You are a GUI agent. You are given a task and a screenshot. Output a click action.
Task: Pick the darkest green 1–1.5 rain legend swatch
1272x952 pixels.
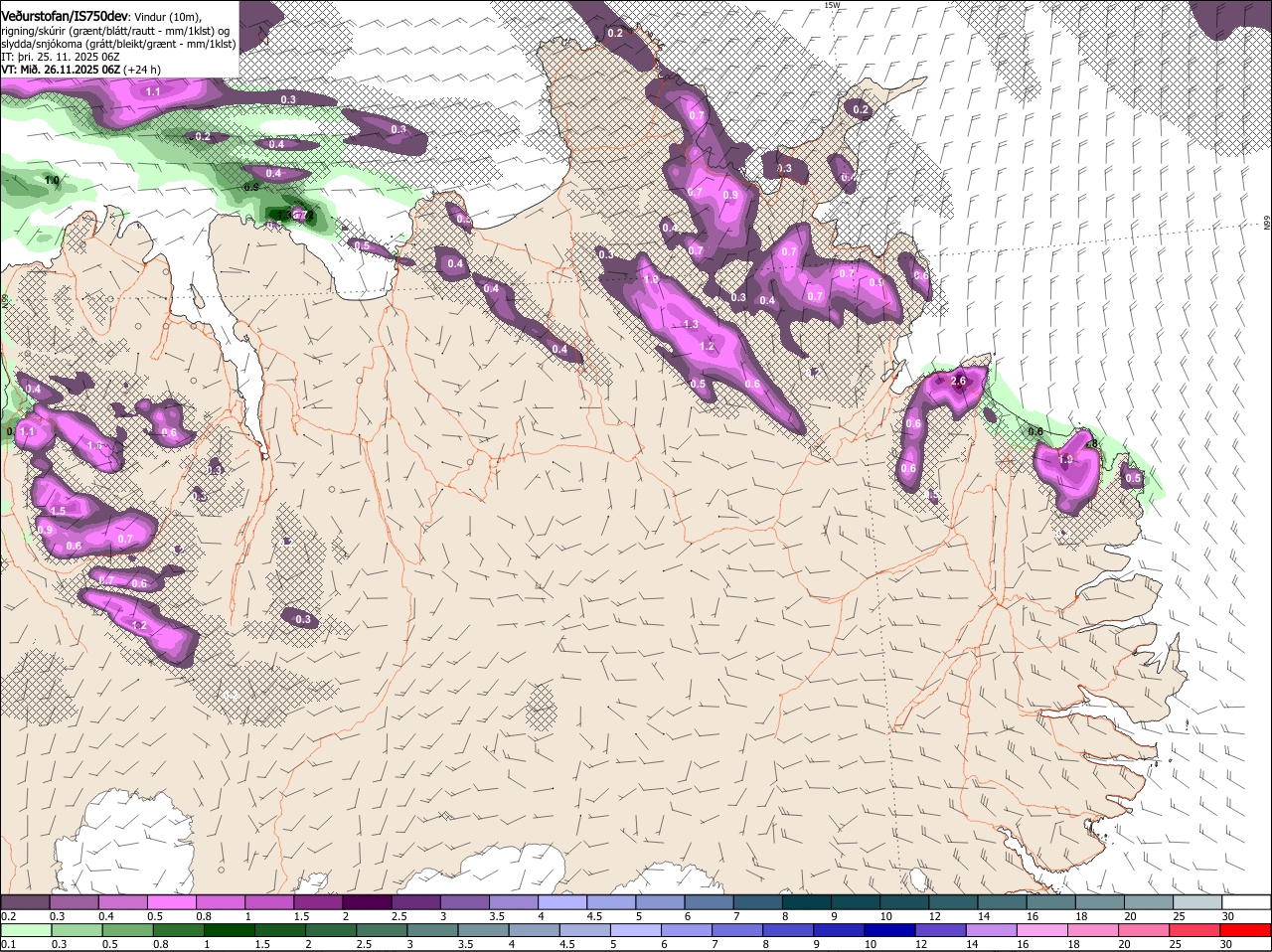tap(230, 929)
